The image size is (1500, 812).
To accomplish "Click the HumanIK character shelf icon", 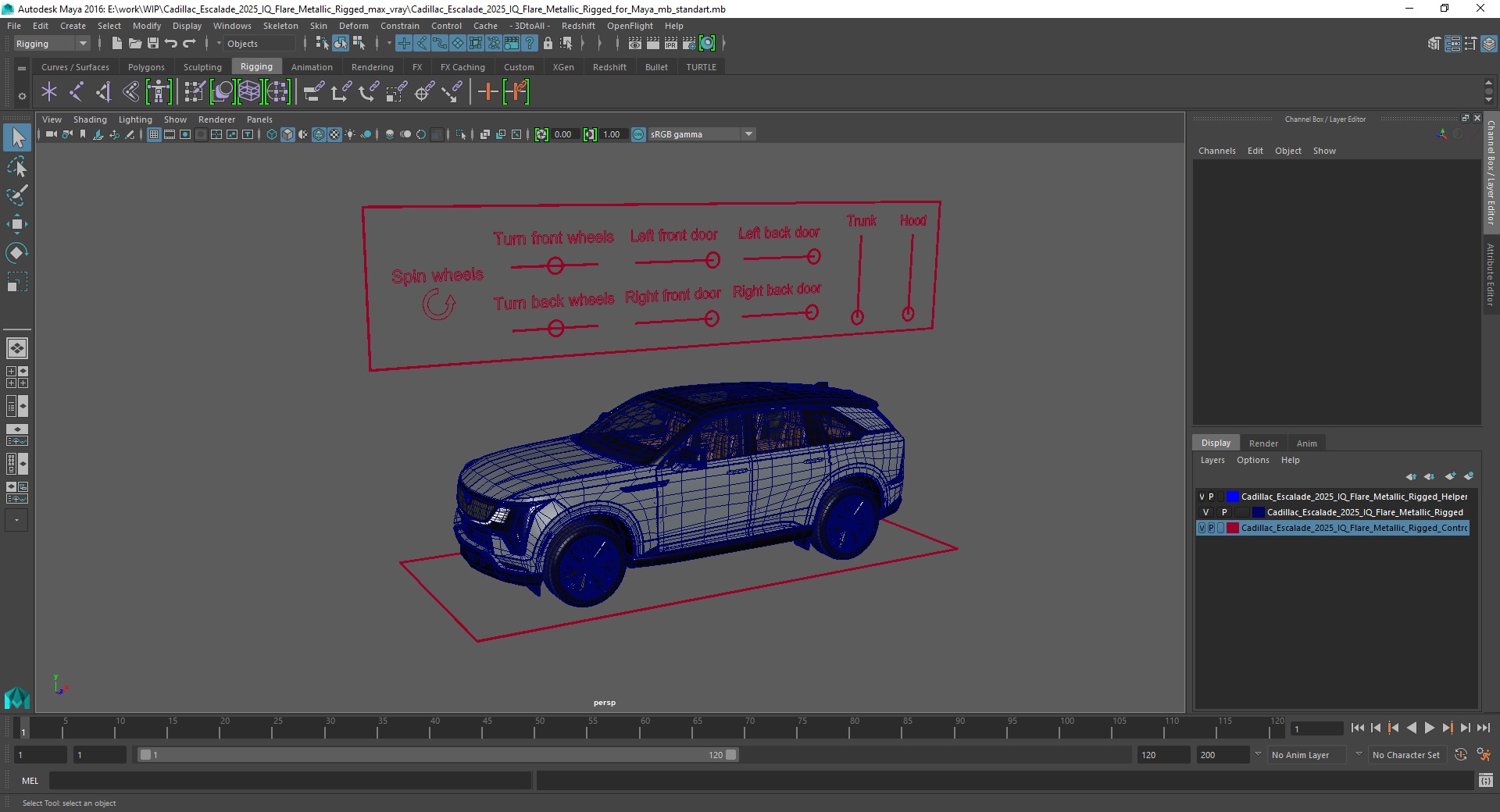I will tap(159, 92).
